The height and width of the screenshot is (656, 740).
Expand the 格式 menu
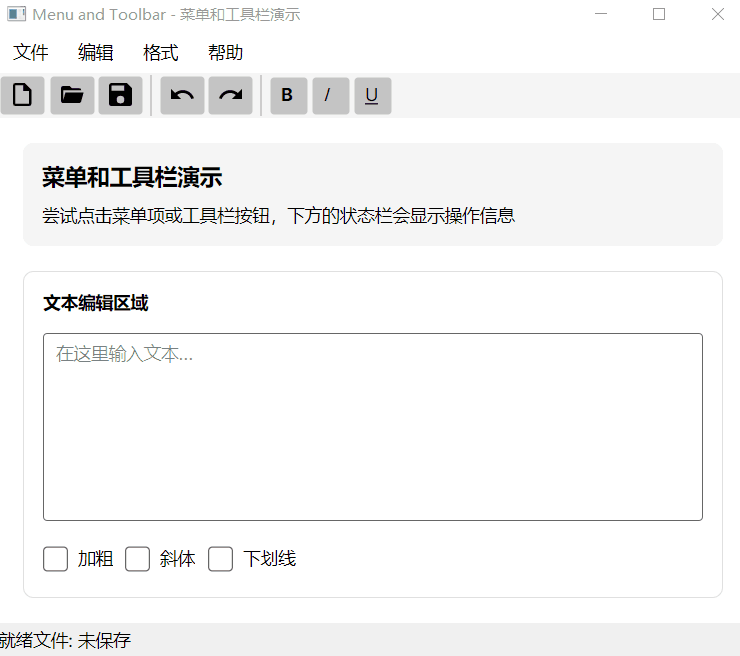tap(161, 53)
